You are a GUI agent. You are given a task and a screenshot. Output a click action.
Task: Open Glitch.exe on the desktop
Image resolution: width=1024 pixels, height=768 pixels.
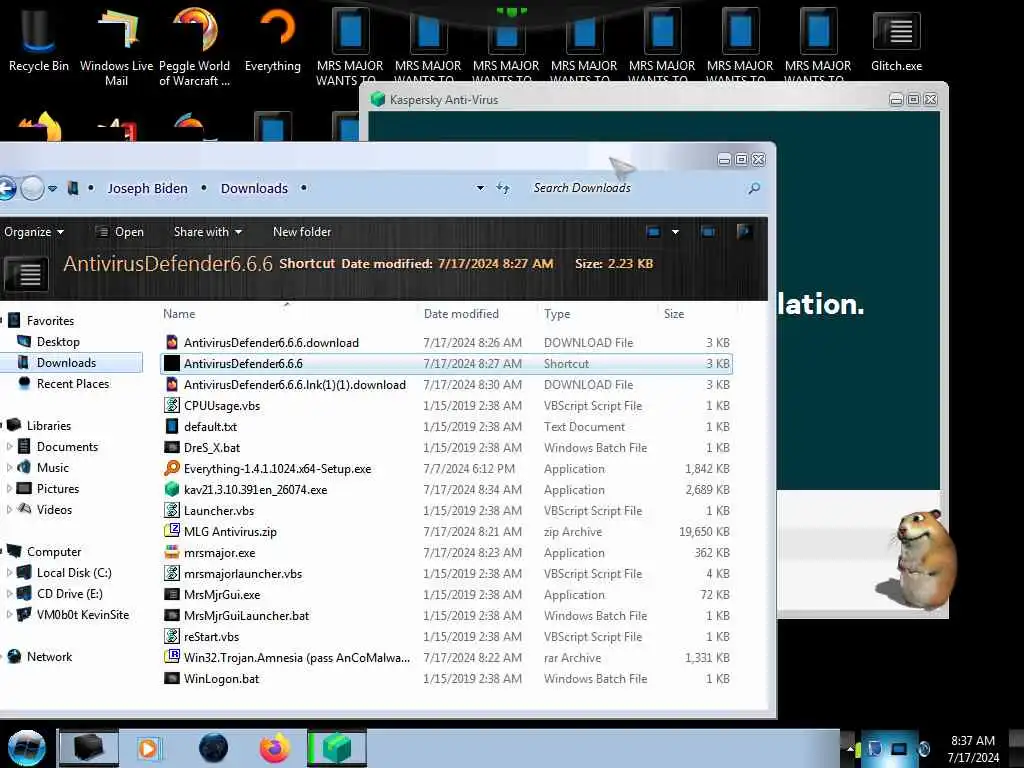[896, 39]
